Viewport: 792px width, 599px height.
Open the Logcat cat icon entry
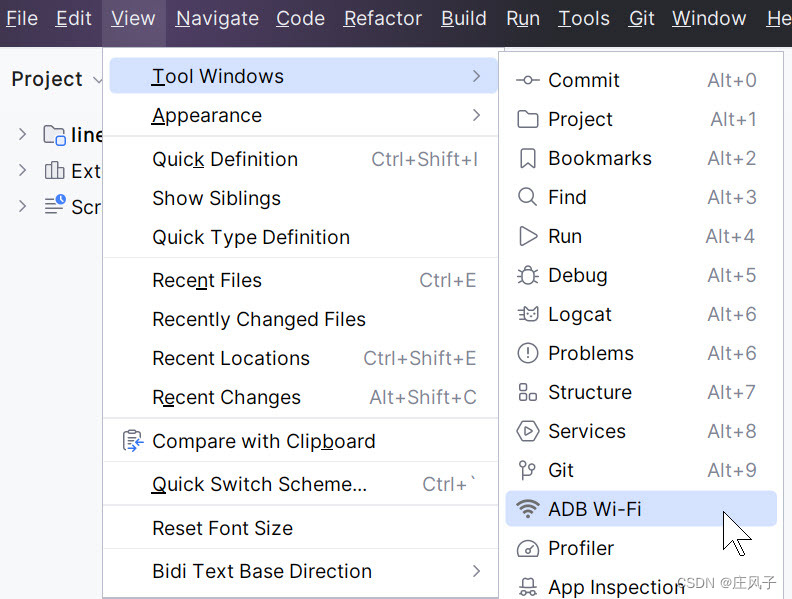click(x=528, y=314)
